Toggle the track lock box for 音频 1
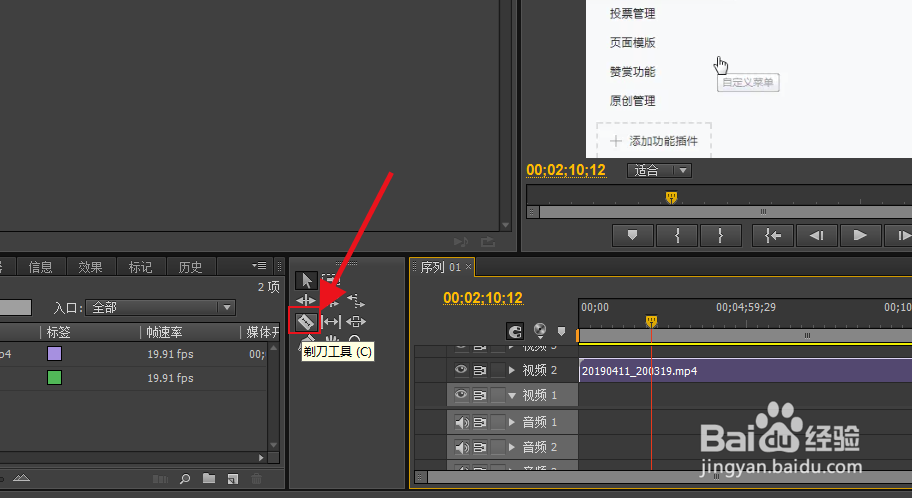912x498 pixels. click(x=498, y=422)
